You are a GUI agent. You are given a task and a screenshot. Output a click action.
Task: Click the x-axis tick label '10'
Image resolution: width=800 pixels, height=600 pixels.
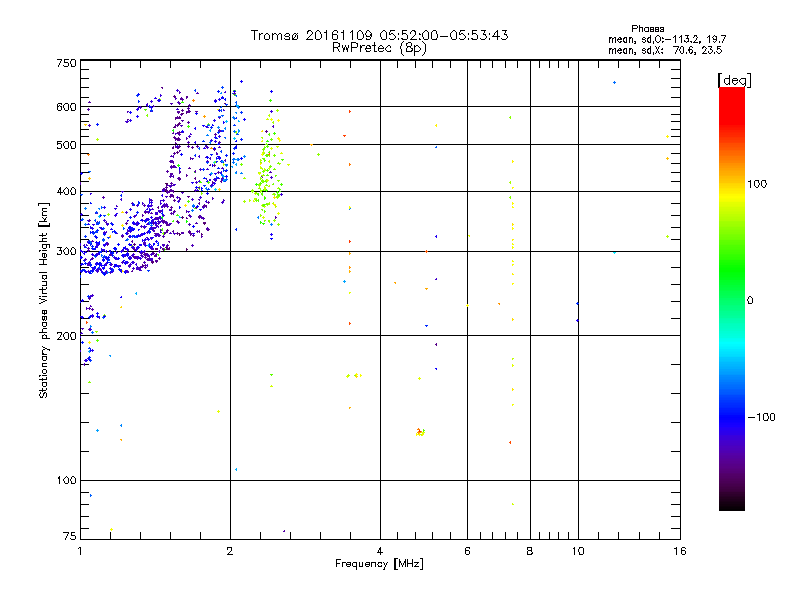pyautogui.click(x=578, y=551)
